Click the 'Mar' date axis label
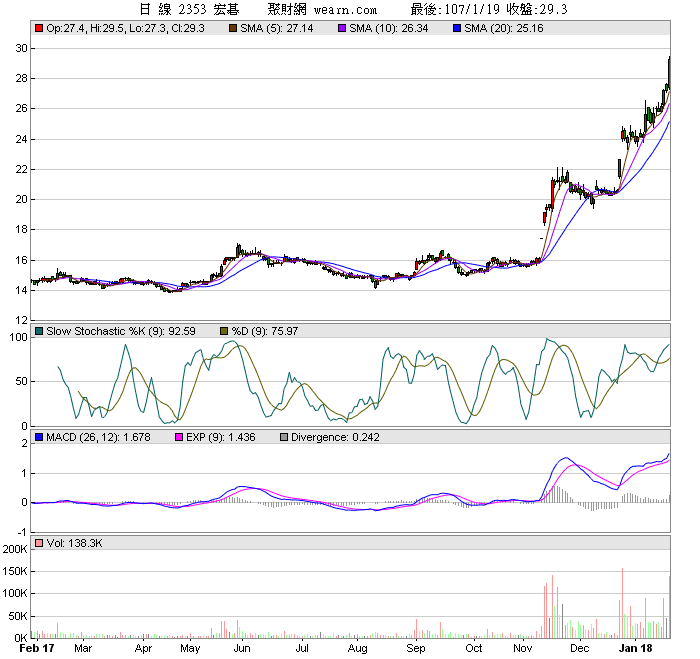Image resolution: width=700 pixels, height=659 pixels. click(x=83, y=648)
